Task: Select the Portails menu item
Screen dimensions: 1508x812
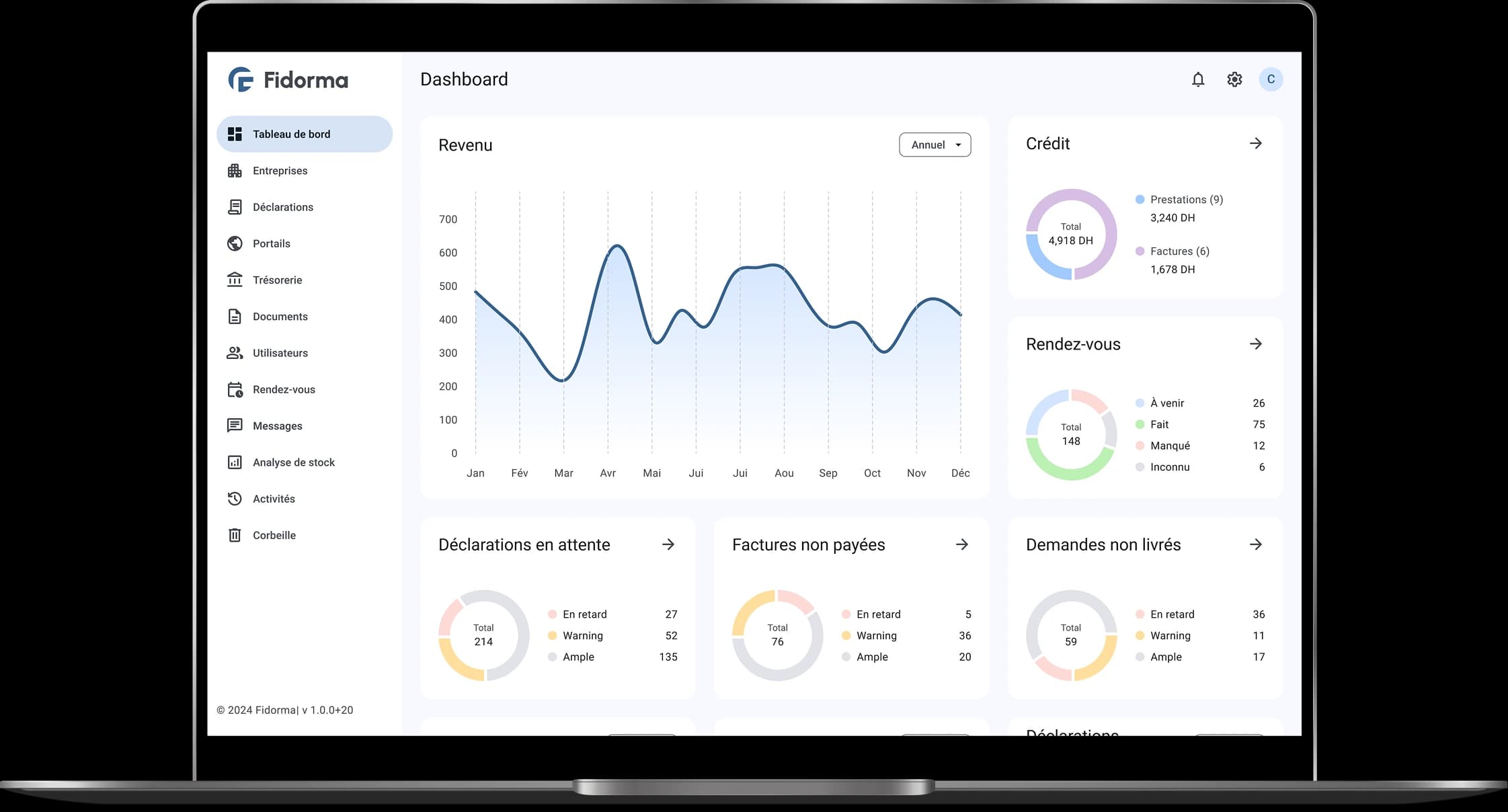Action: (x=272, y=243)
